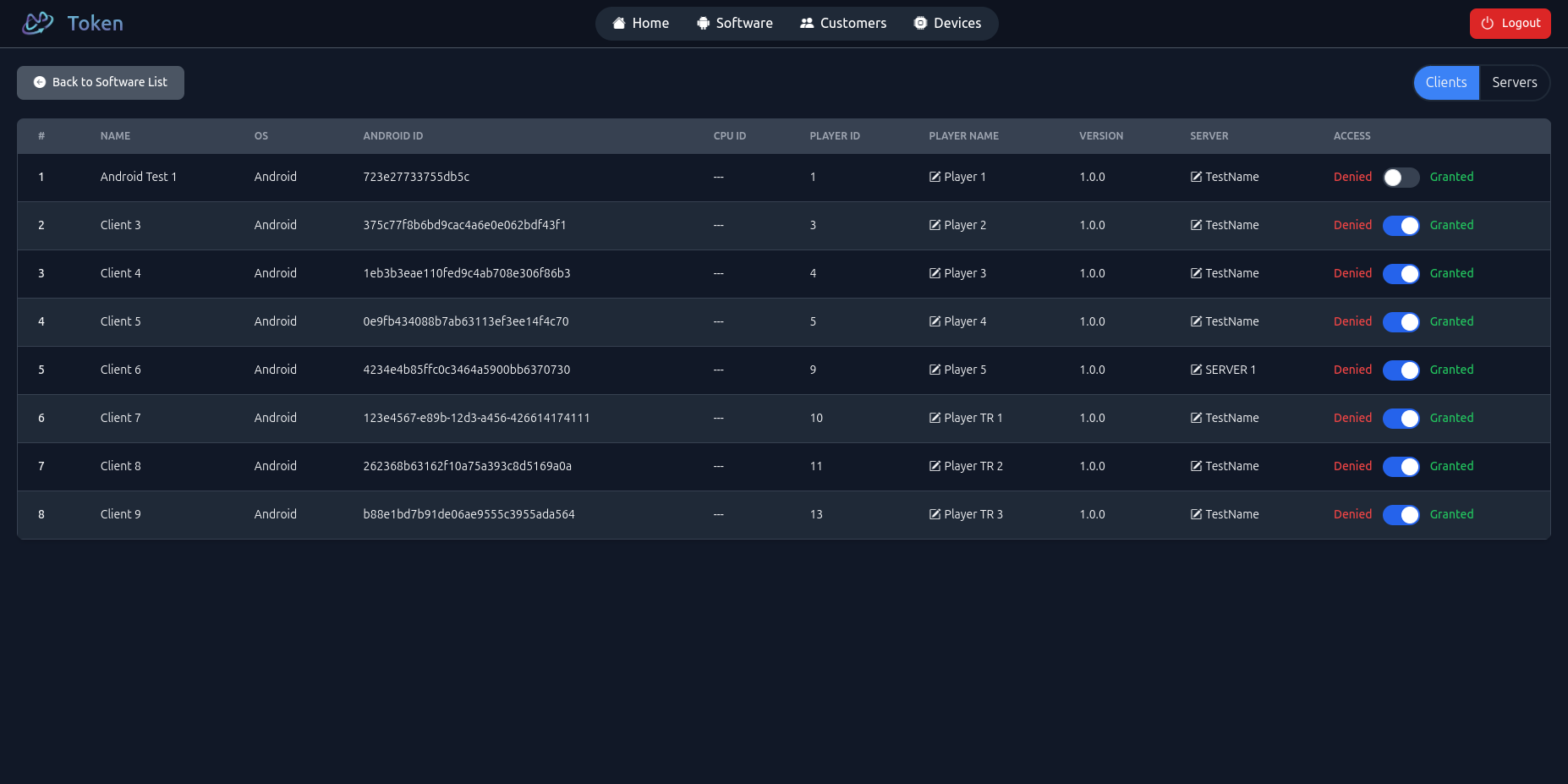Click the Token logo icon
Image resolution: width=1568 pixels, height=784 pixels.
[x=38, y=23]
